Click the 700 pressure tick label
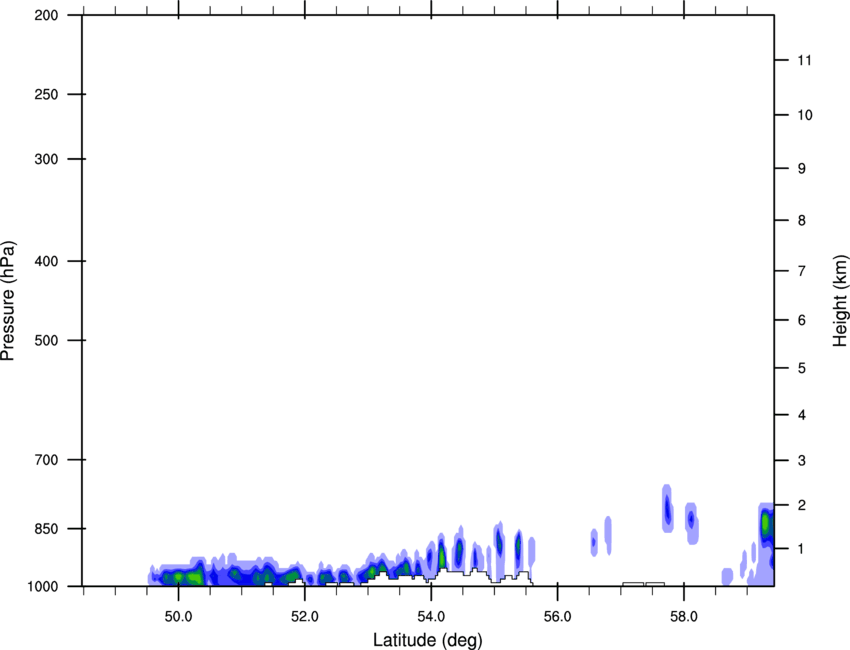The height and width of the screenshot is (650, 850). tap(46, 460)
